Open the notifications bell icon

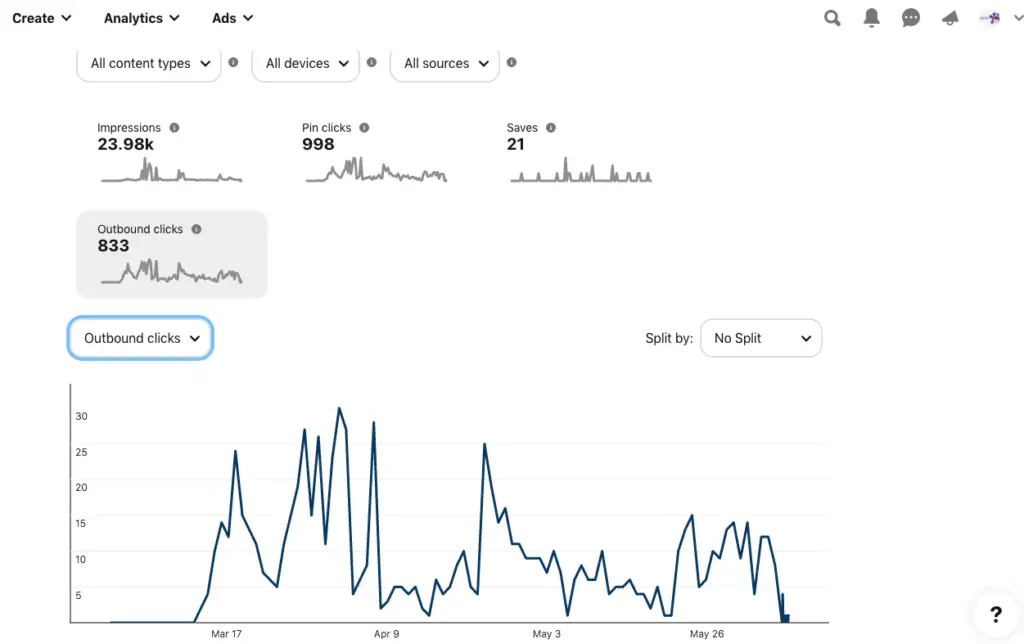[871, 18]
